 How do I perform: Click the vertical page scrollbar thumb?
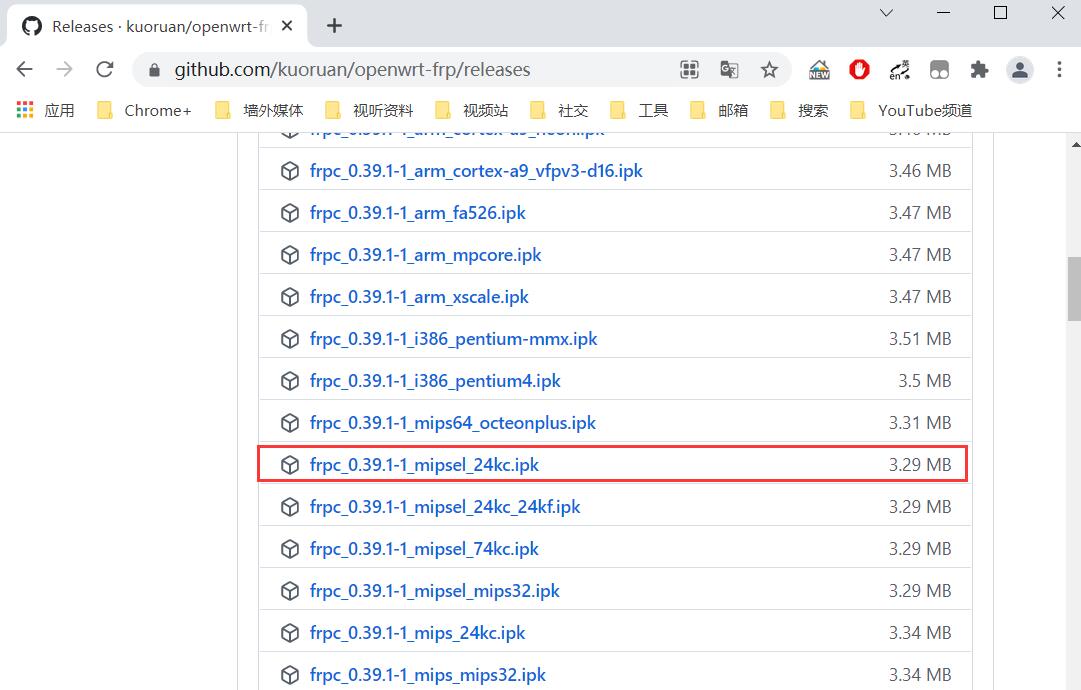[1073, 290]
